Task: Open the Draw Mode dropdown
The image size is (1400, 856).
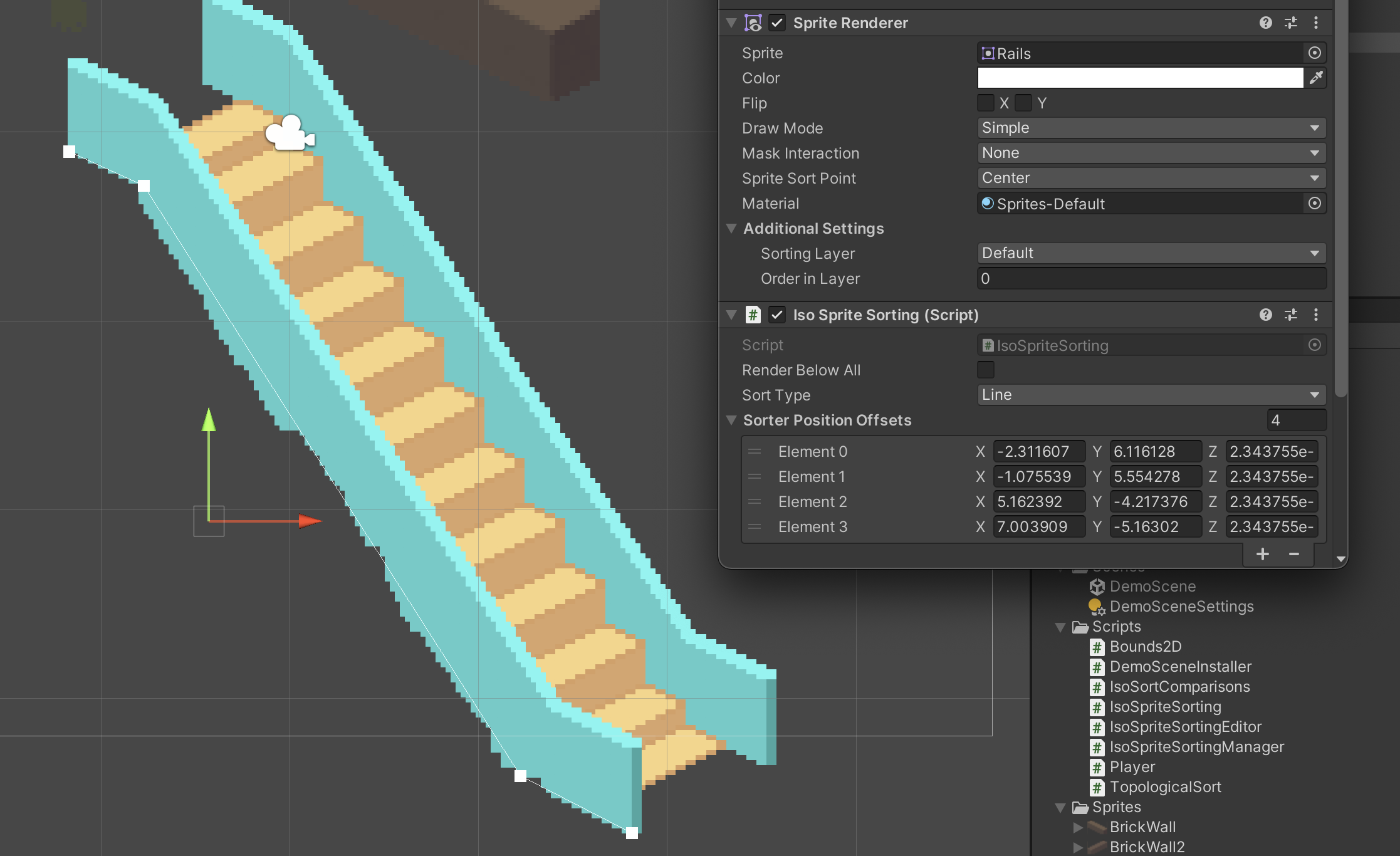Action: 1152,128
